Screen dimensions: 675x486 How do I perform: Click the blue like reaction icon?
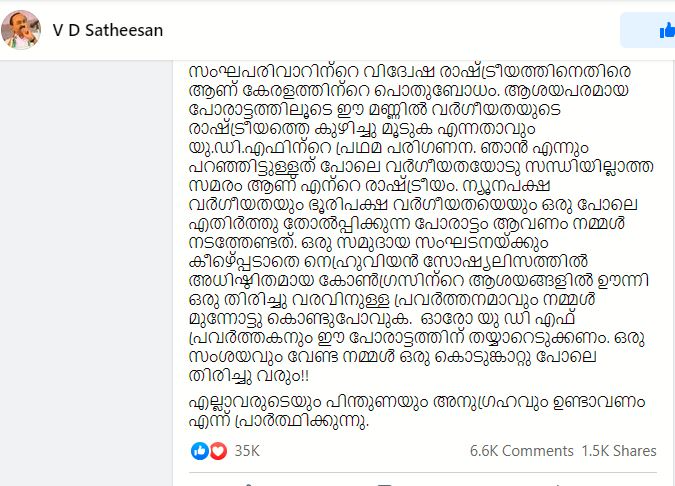click(198, 451)
